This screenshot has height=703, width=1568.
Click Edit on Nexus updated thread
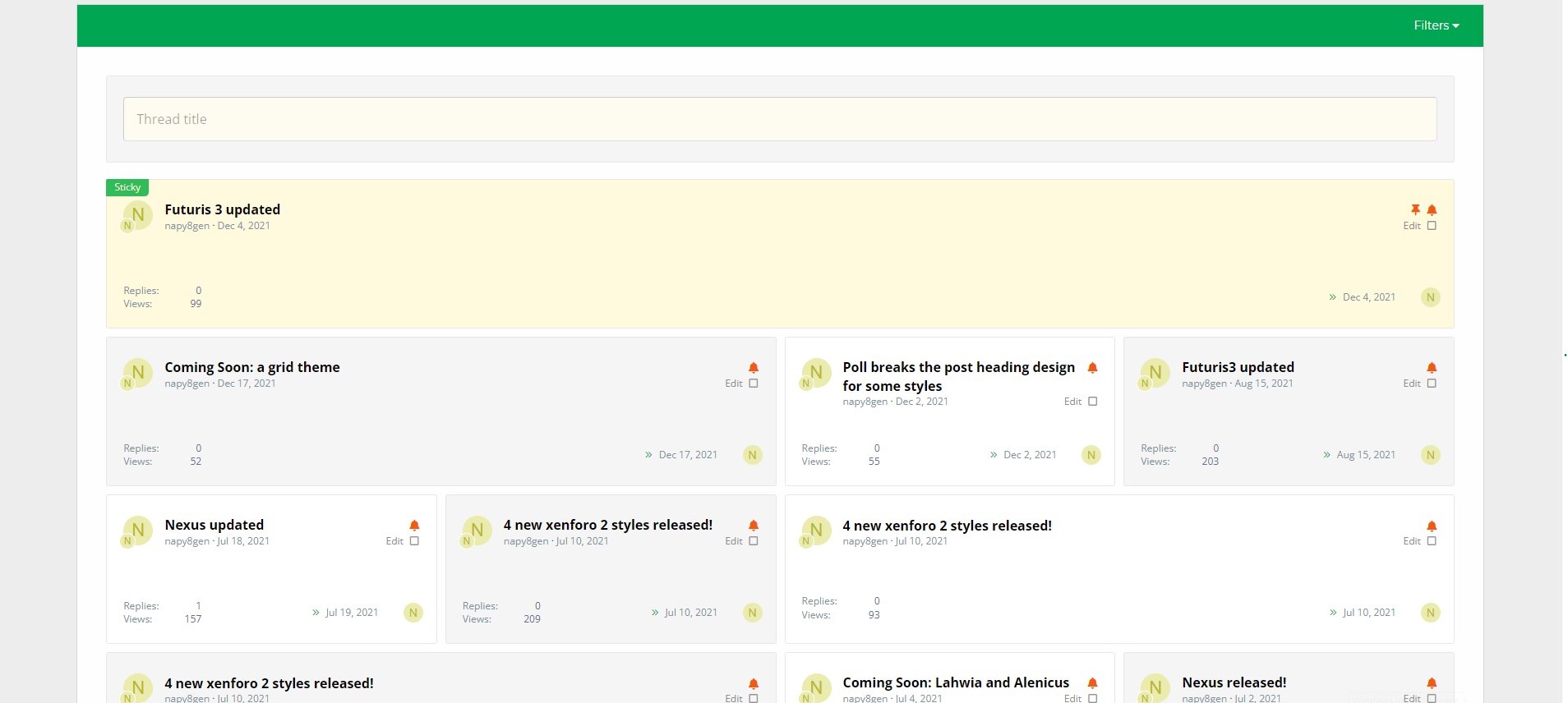point(394,541)
